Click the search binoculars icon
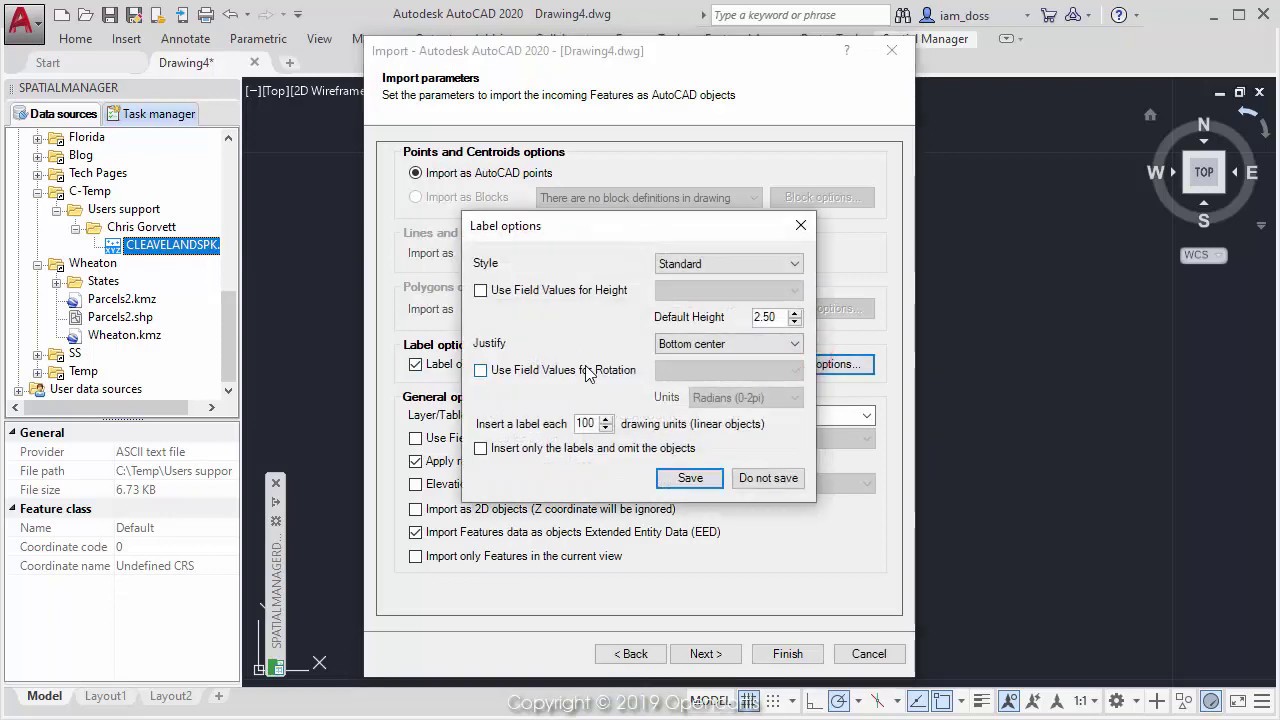The image size is (1280, 720). click(x=903, y=15)
